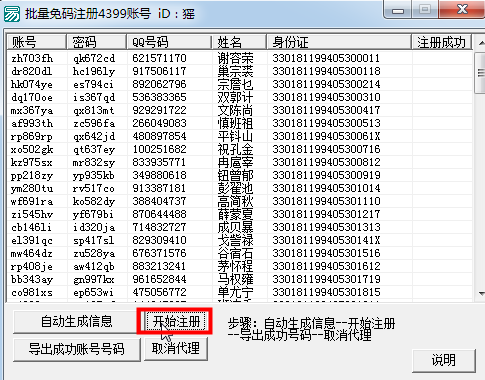Select account row pp218zy
485x380 pixels.
(x=239, y=175)
